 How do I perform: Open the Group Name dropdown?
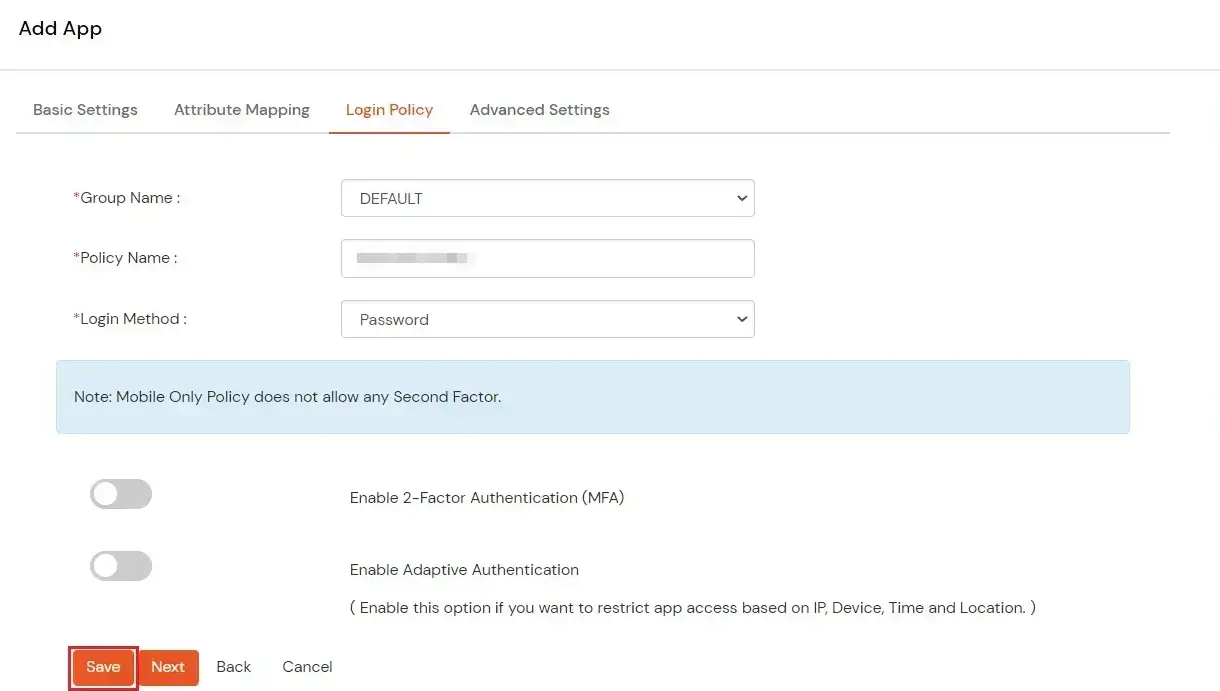point(547,198)
